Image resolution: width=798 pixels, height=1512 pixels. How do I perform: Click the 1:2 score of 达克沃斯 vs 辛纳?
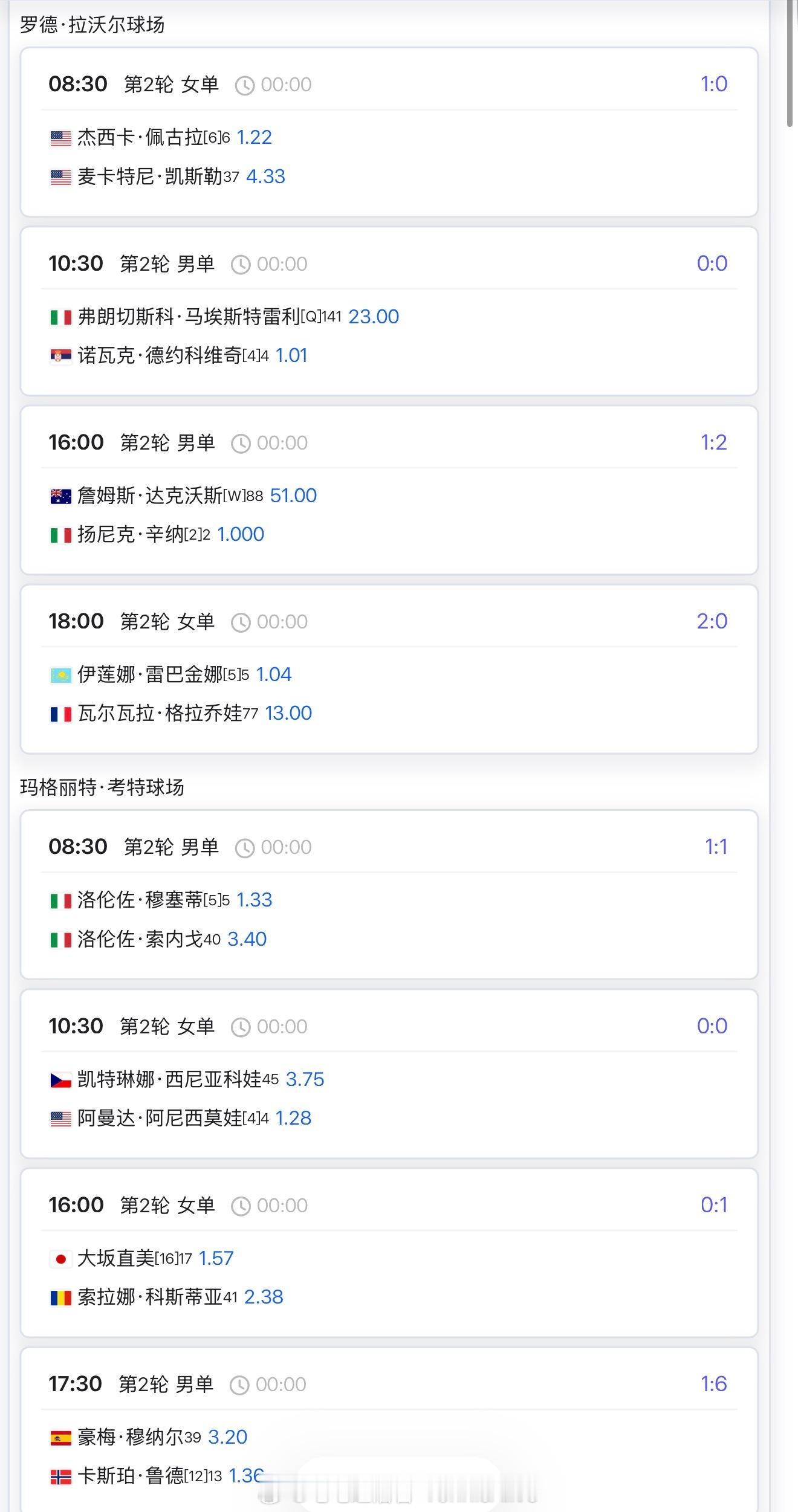[x=713, y=443]
